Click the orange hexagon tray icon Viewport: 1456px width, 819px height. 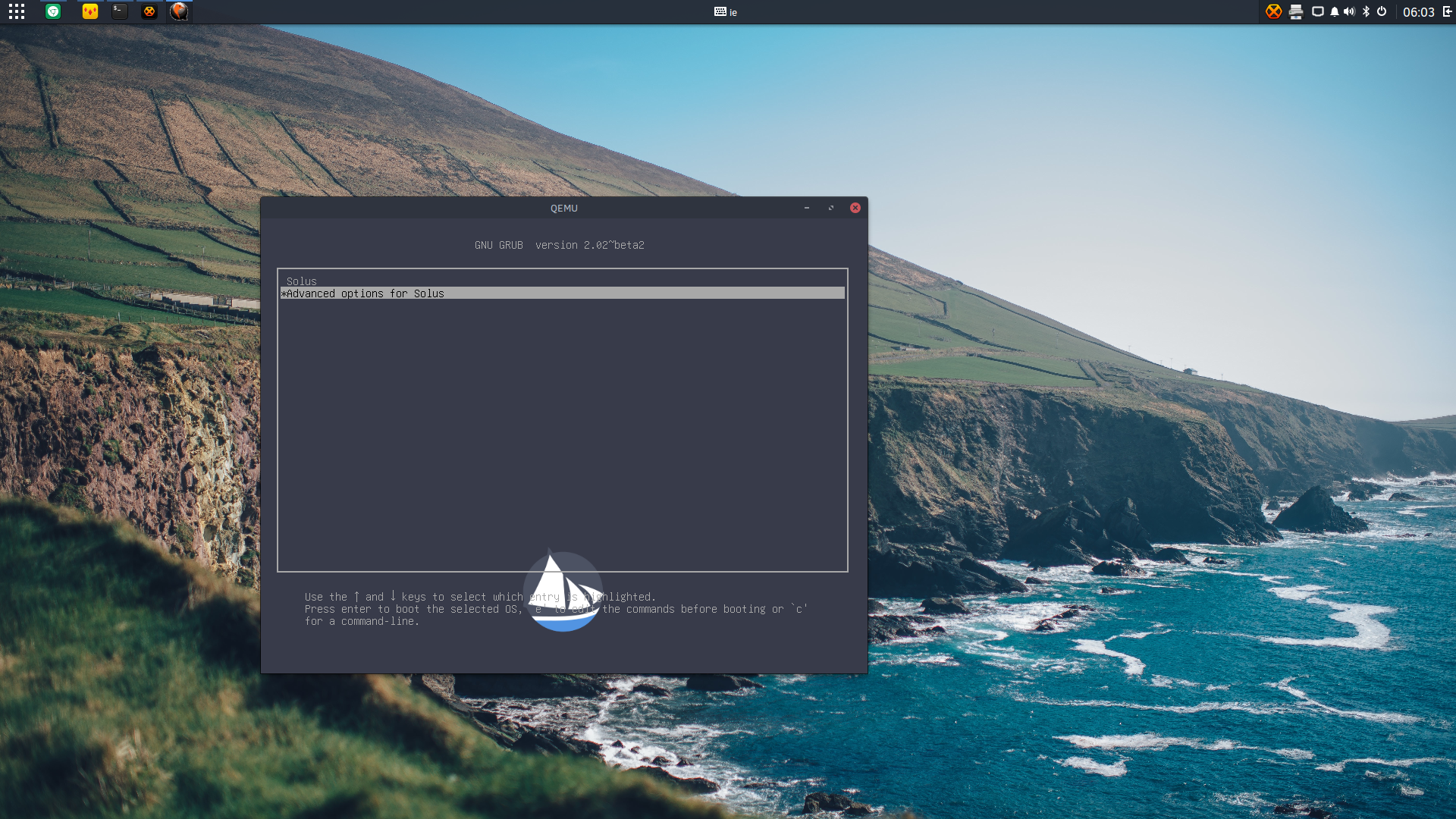(x=1274, y=11)
